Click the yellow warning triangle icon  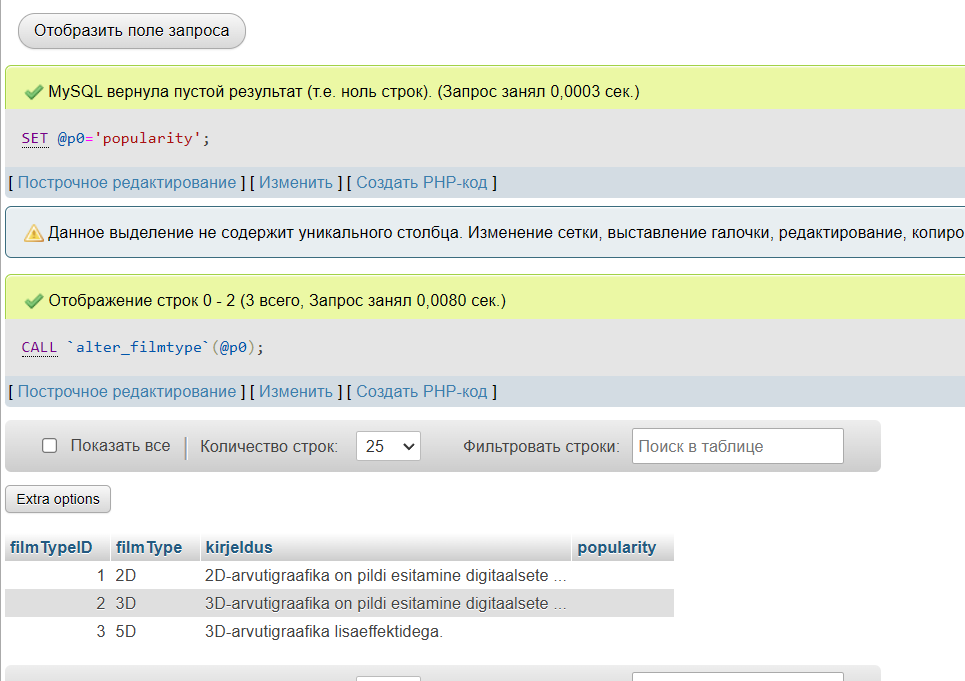[x=33, y=233]
